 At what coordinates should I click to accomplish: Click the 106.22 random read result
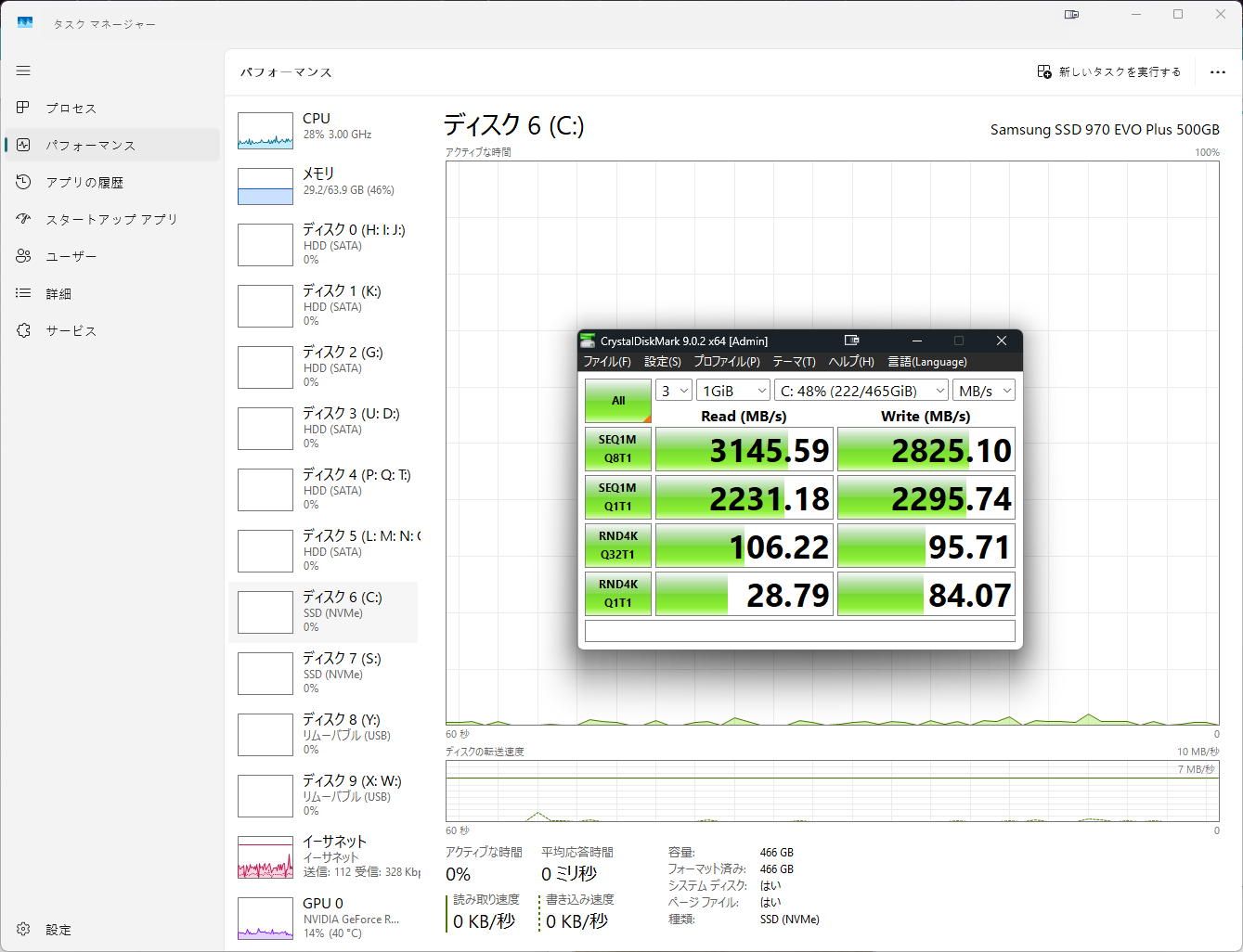pyautogui.click(x=745, y=546)
